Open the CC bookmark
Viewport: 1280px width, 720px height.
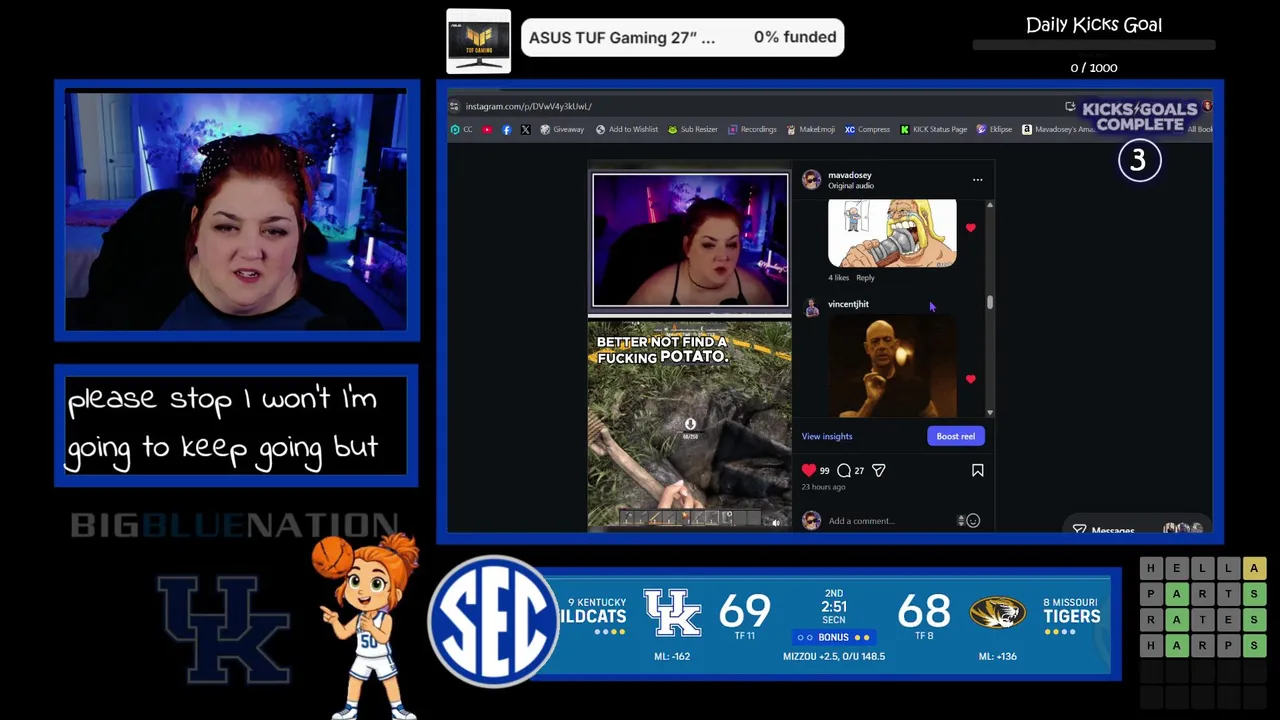click(461, 129)
